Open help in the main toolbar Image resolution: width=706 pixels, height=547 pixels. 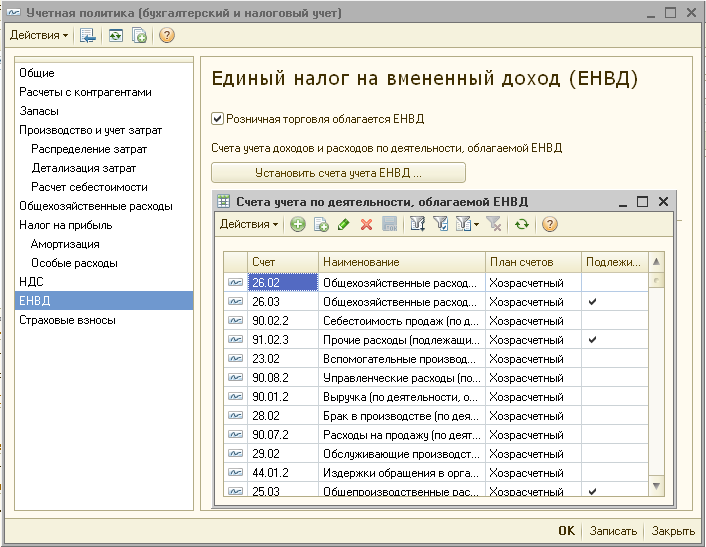pos(167,35)
